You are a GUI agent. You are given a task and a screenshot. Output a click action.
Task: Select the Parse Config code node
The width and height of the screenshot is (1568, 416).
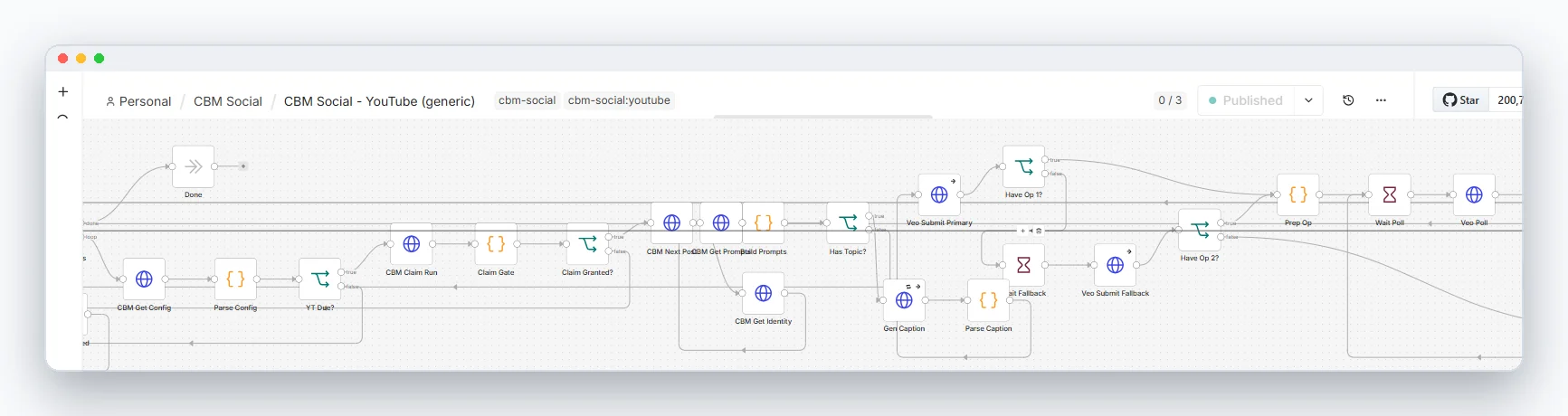click(x=235, y=279)
